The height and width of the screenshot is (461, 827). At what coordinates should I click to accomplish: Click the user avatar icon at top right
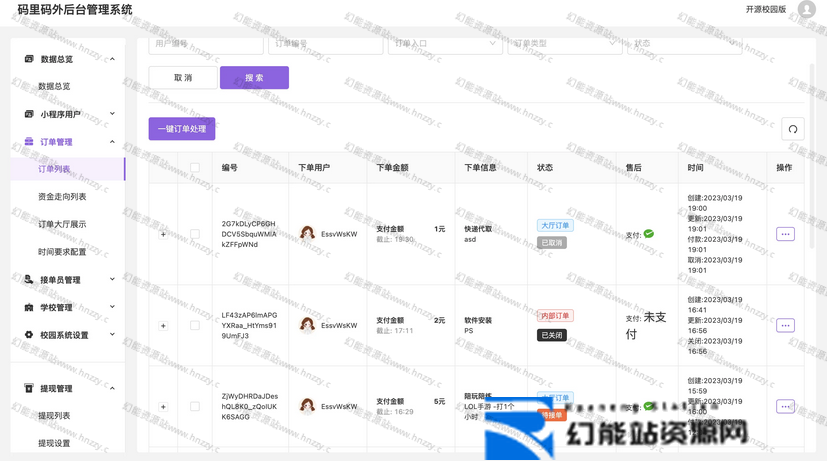coord(806,10)
